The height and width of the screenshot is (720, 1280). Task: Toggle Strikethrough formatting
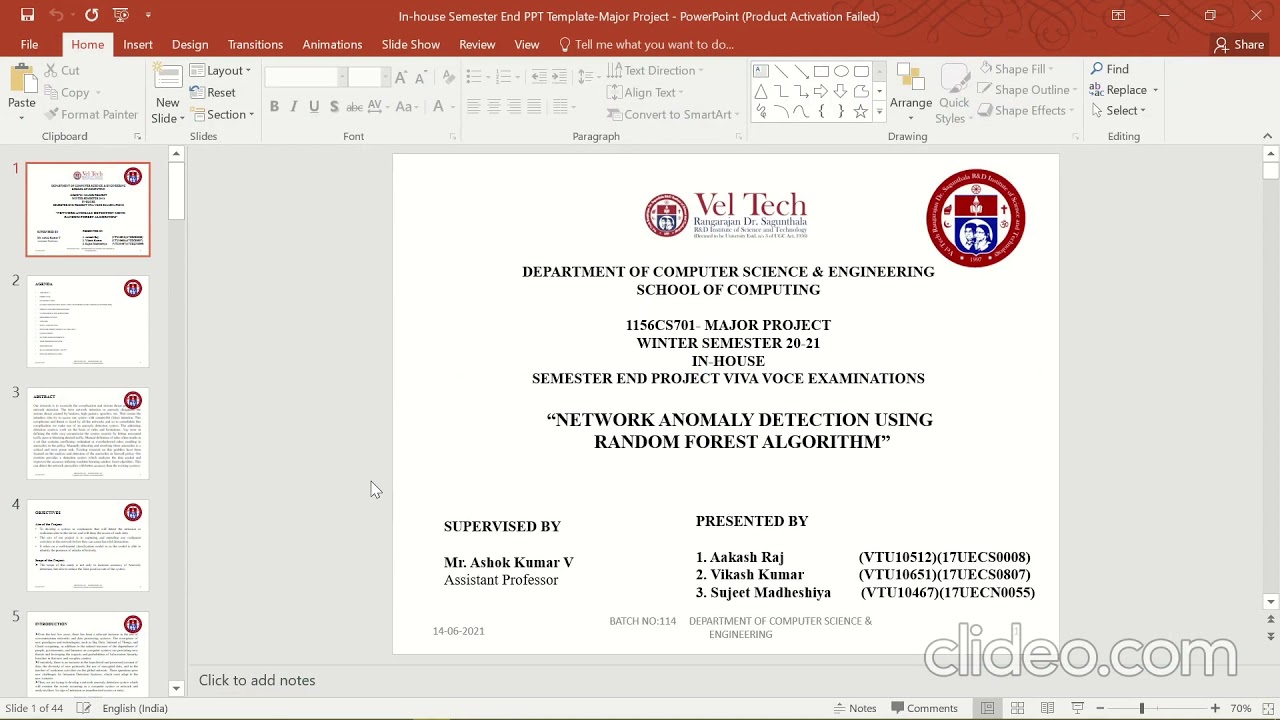point(354,107)
